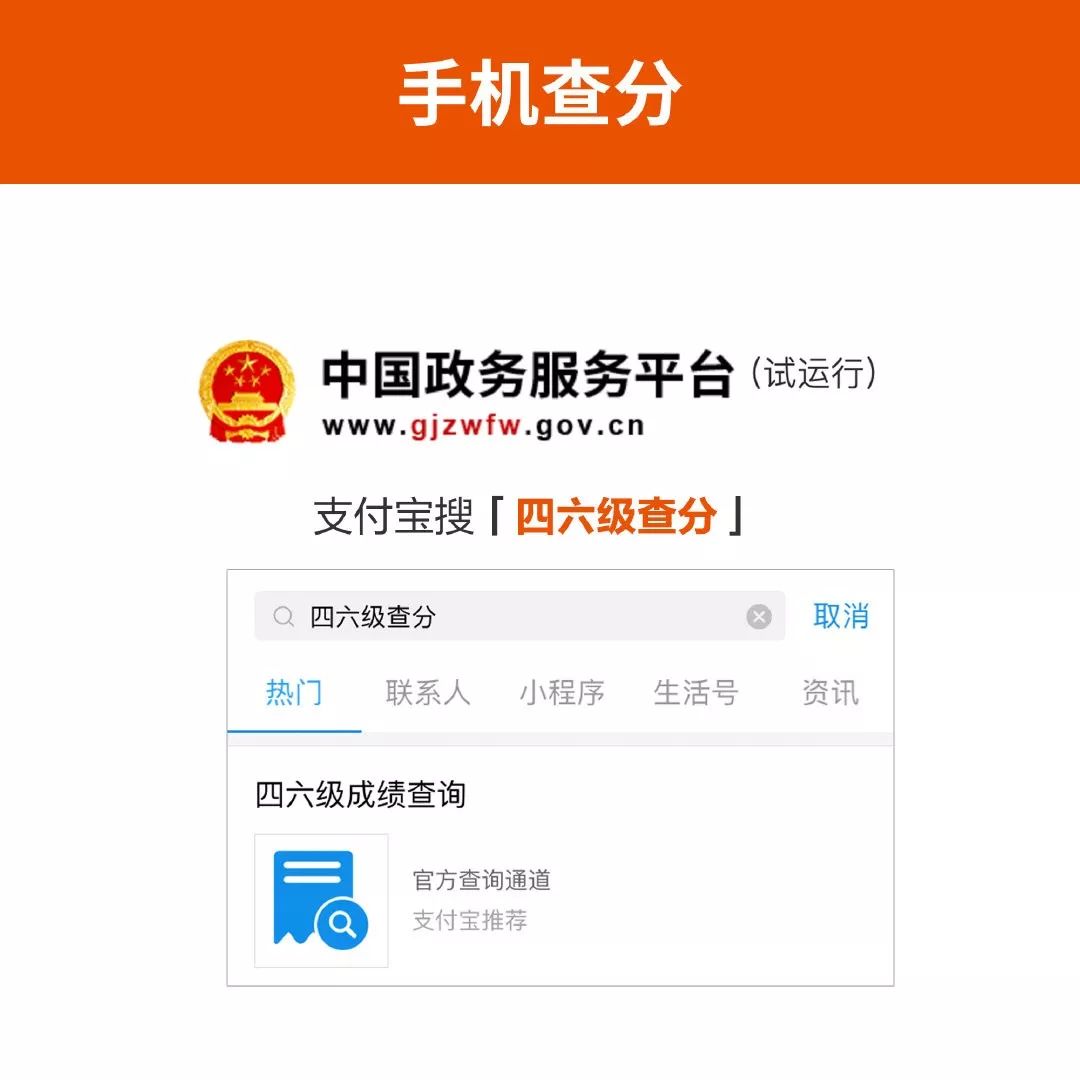This screenshot has height=1080, width=1080.
Task: Click the 支付宝搜 instruction text
Action: click(393, 516)
